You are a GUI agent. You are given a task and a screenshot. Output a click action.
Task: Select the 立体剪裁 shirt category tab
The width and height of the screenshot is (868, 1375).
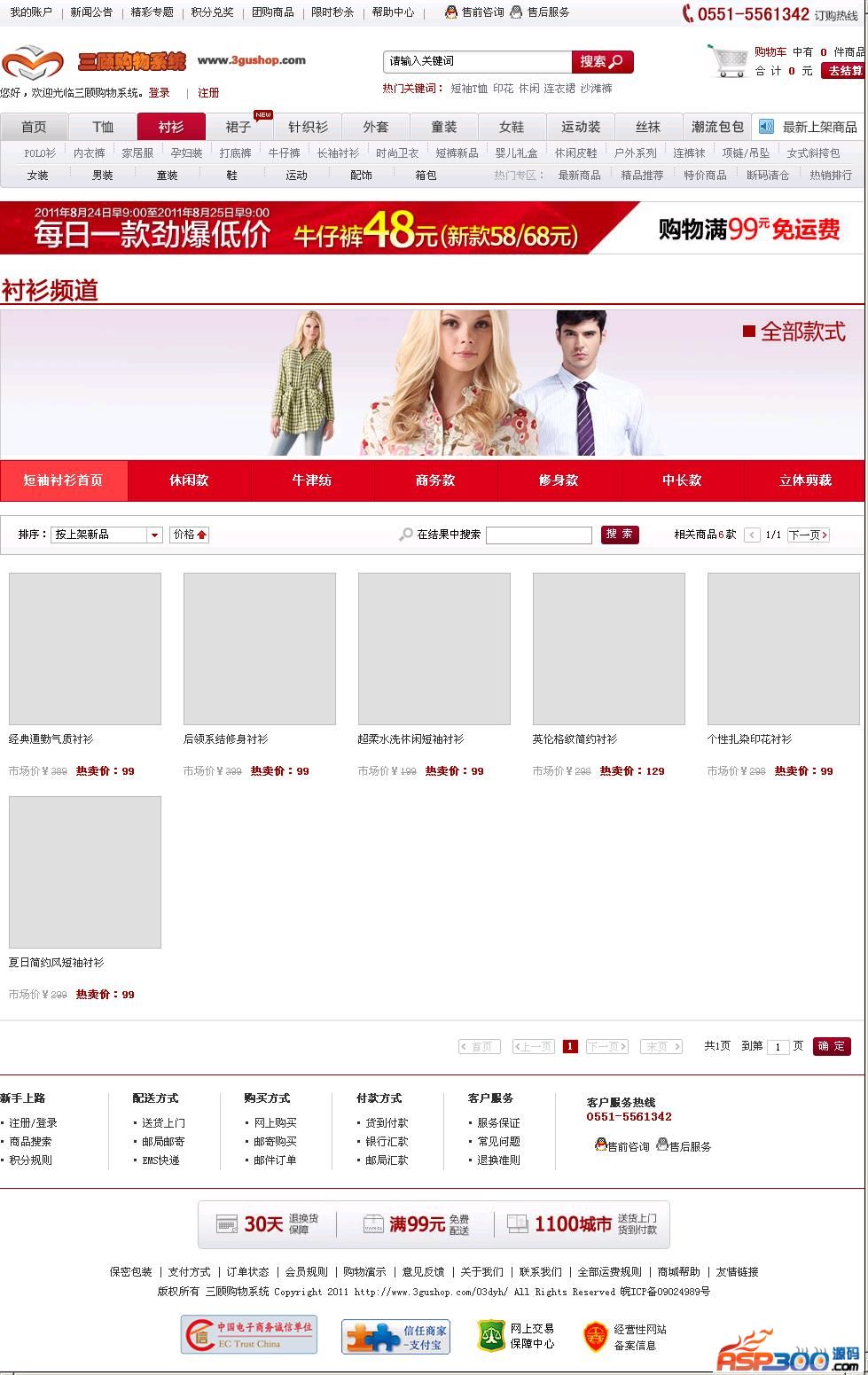805,480
